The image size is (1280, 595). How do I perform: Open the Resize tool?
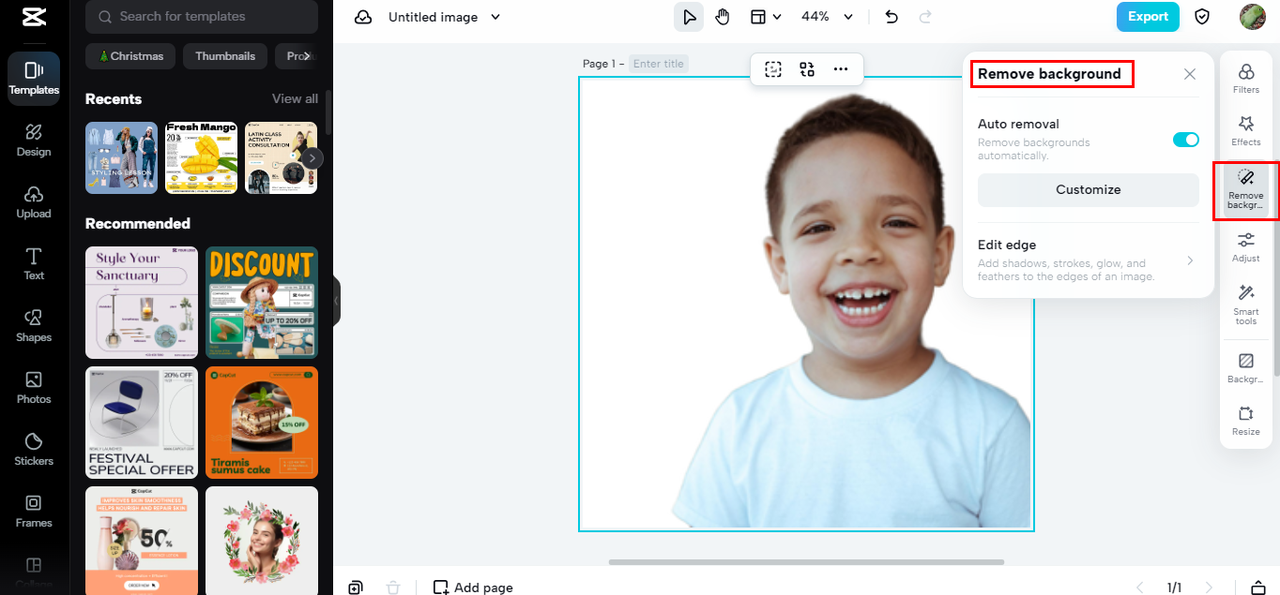[x=1246, y=421]
